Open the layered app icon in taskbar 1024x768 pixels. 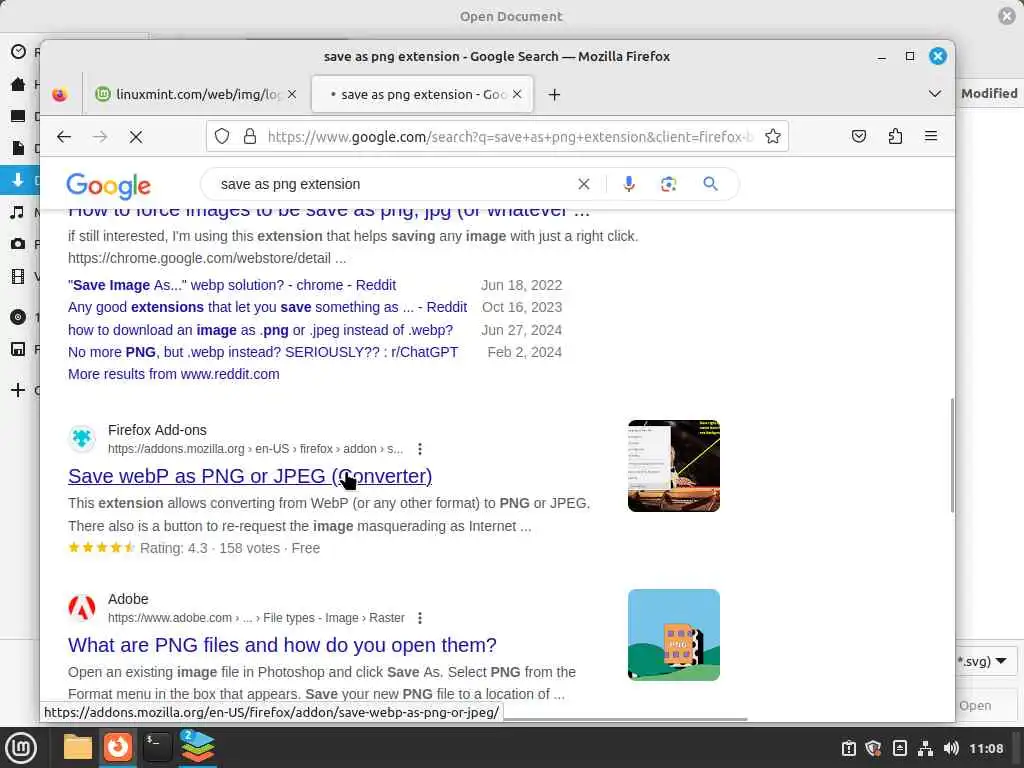click(x=197, y=747)
